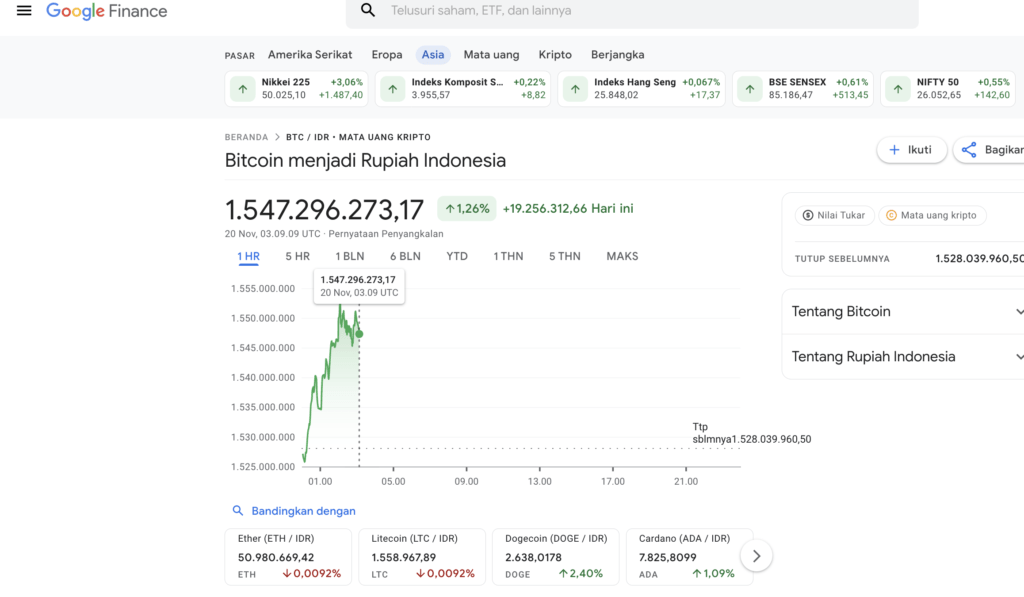This screenshot has width=1024, height=597.
Task: Open the navigation hamburger menu
Action: pyautogui.click(x=24, y=11)
